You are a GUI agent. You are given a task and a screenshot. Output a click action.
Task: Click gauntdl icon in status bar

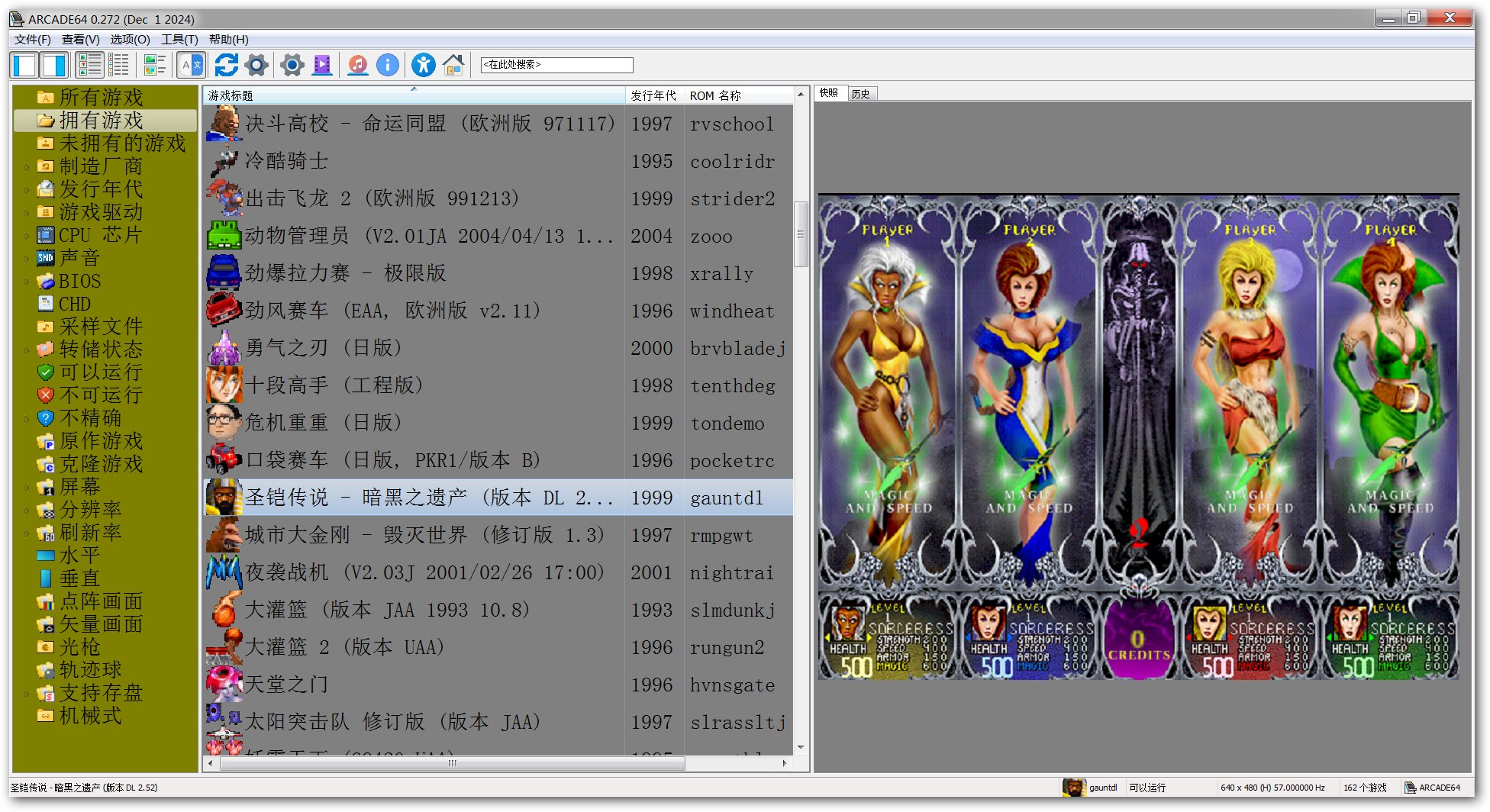pyautogui.click(x=1074, y=788)
